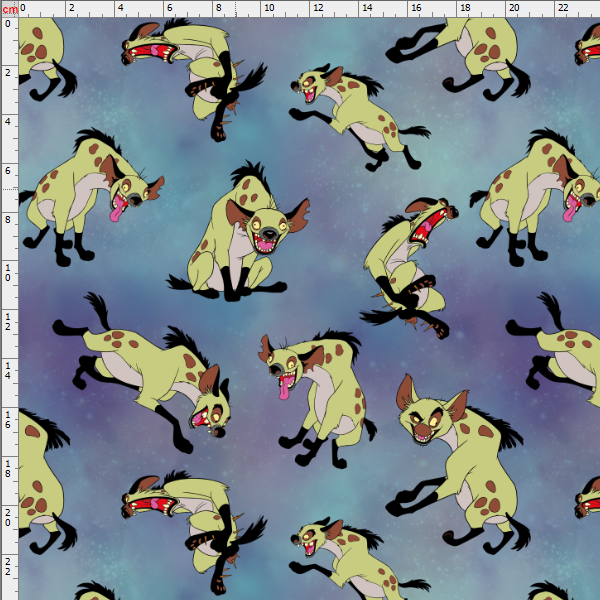Click the 16 mark on the horizontal ruler
Viewport: 600px width, 600px height.
coord(415,8)
